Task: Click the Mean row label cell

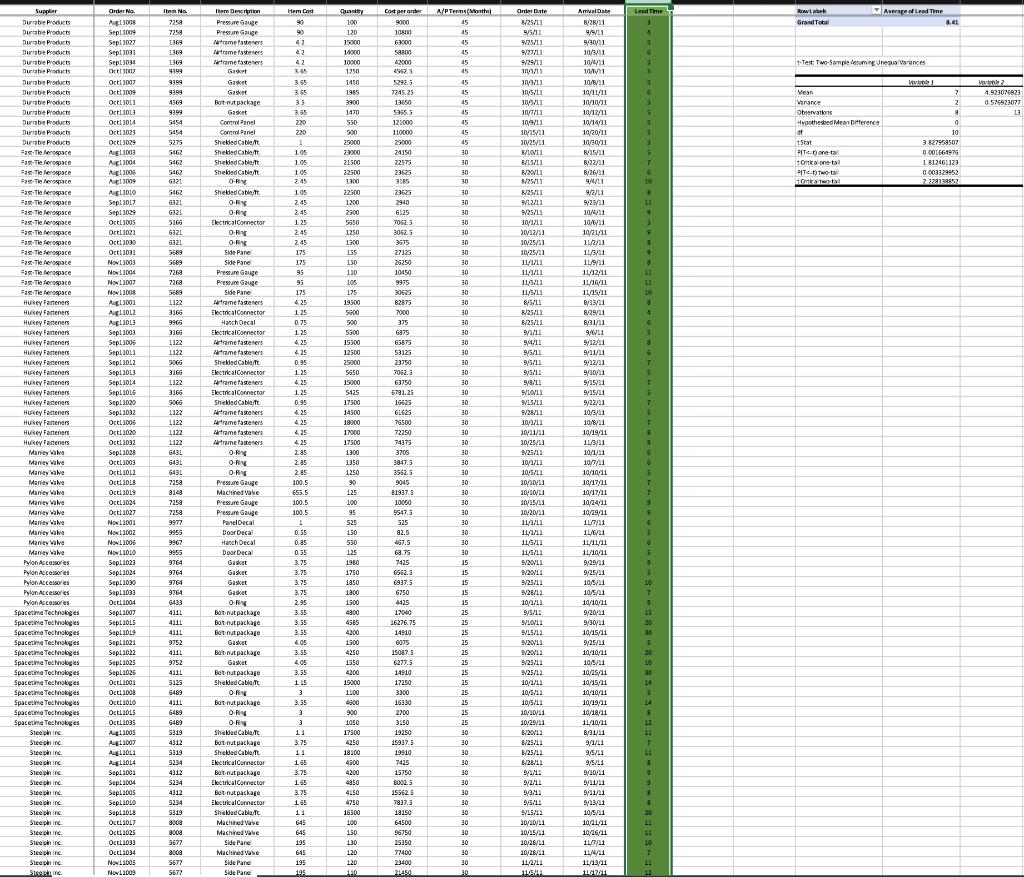Action: 805,92
